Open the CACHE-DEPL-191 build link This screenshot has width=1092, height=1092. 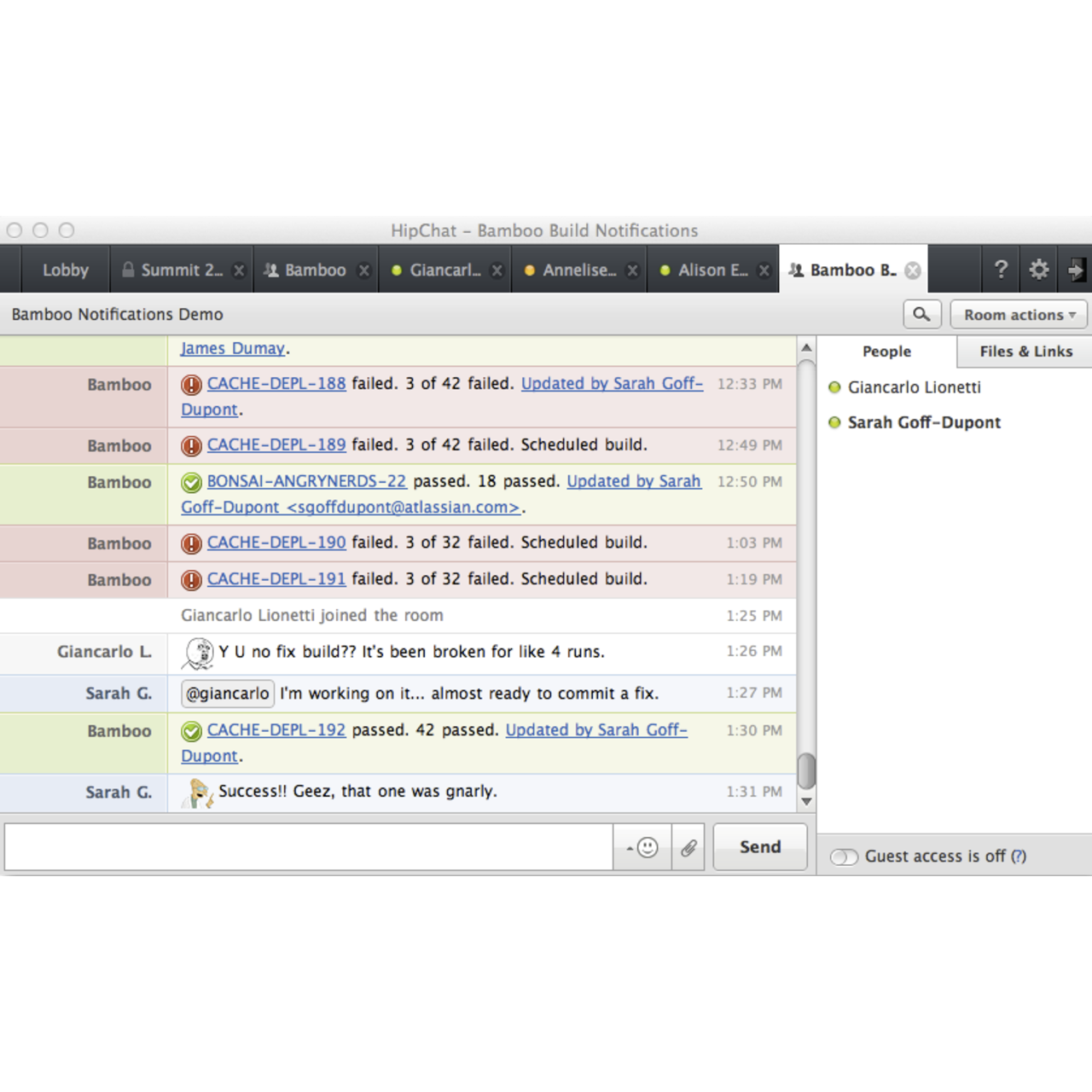(276, 579)
